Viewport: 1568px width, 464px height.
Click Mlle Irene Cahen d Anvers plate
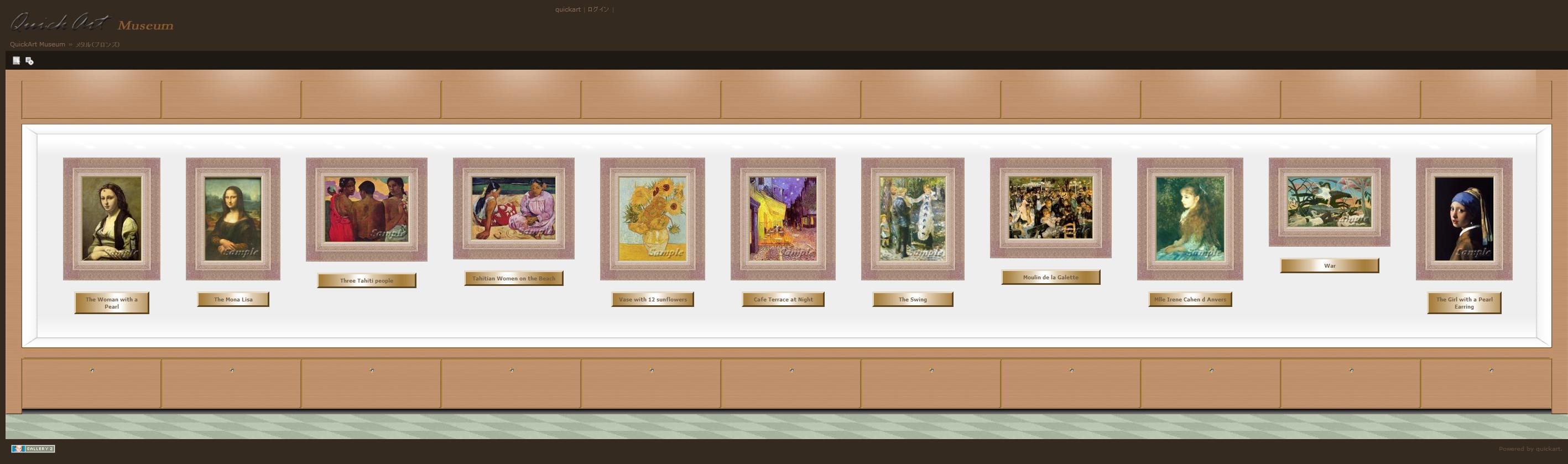[x=1190, y=299]
